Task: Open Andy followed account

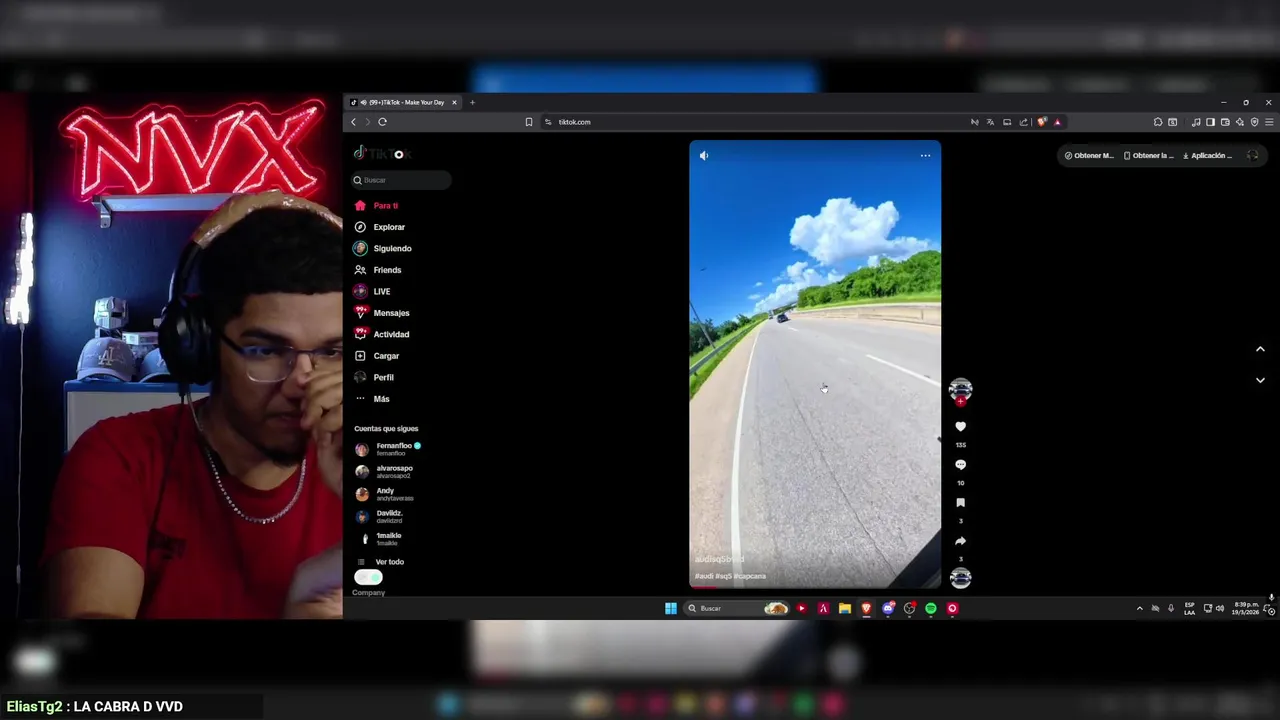Action: click(x=384, y=494)
